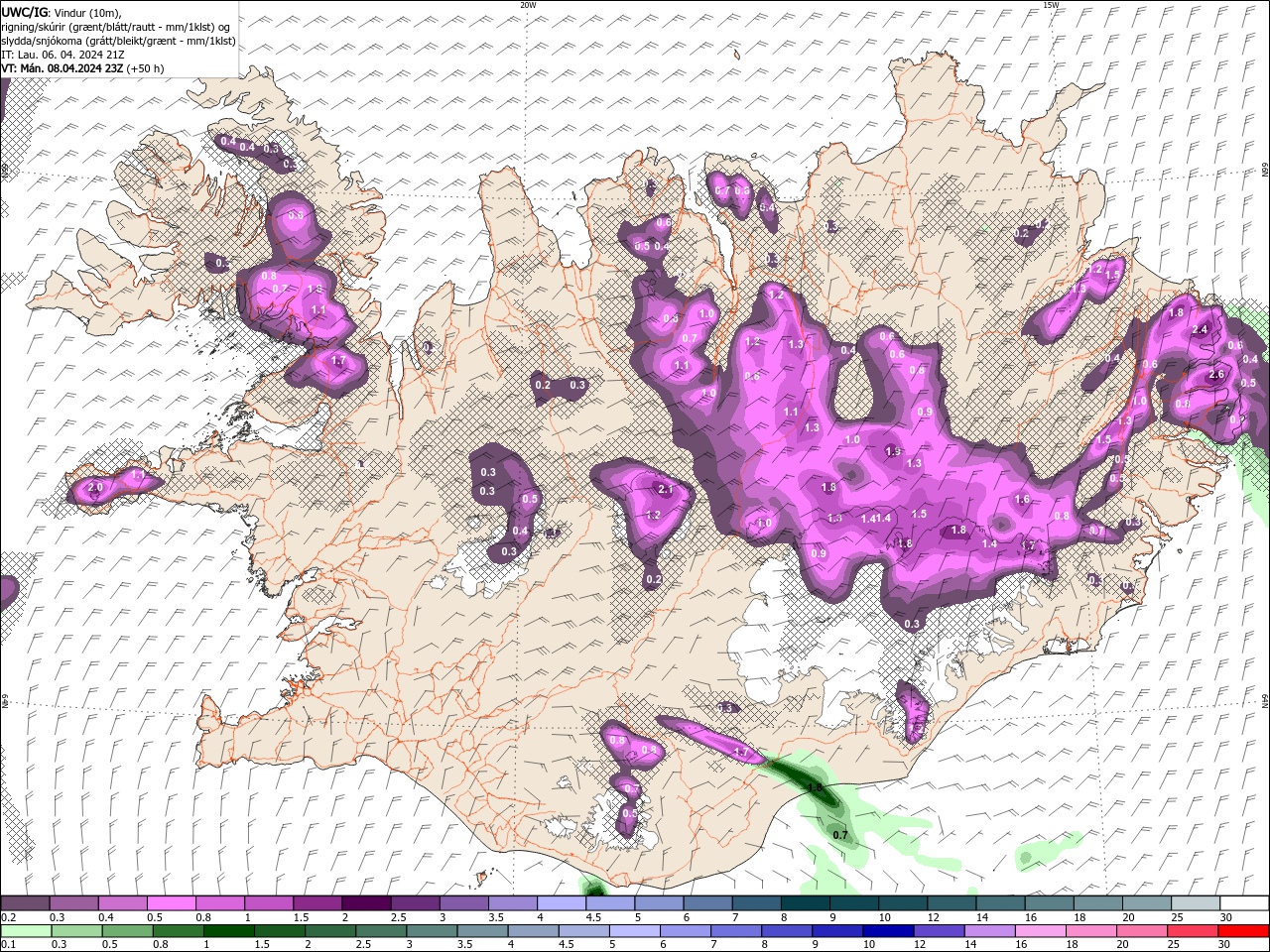Image resolution: width=1270 pixels, height=952 pixels.
Task: Select the bright pink 0.5 upper-scale swatch
Action: [171, 903]
